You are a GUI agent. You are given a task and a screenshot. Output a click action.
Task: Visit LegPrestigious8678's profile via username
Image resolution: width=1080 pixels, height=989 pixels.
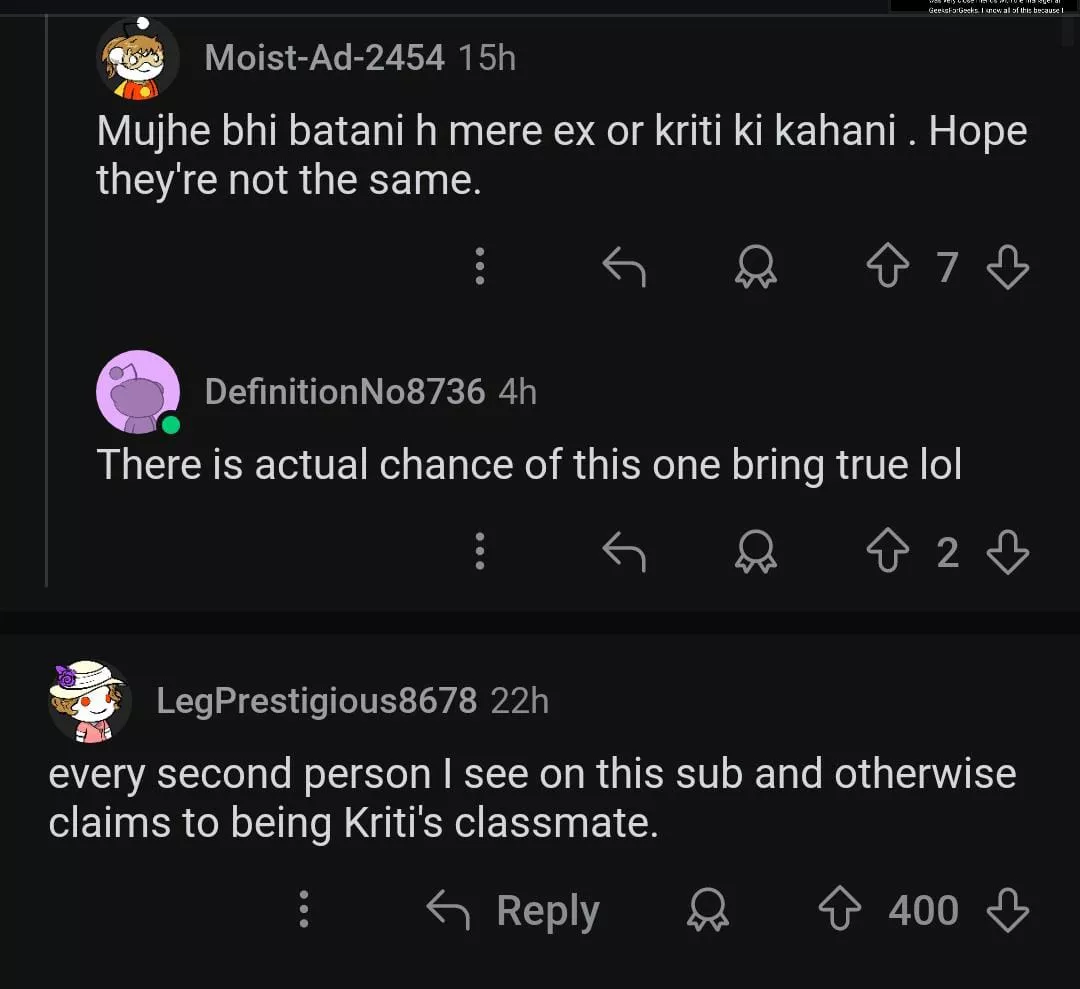pyautogui.click(x=316, y=701)
